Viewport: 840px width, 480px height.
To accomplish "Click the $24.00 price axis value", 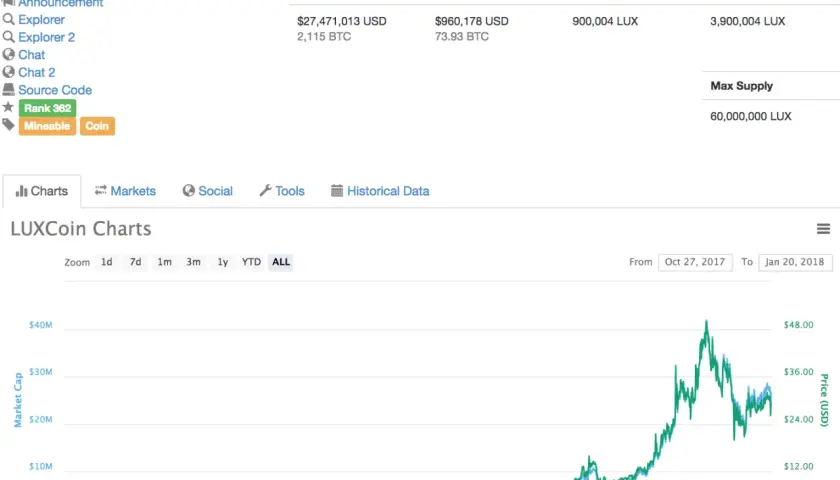I will (x=799, y=419).
